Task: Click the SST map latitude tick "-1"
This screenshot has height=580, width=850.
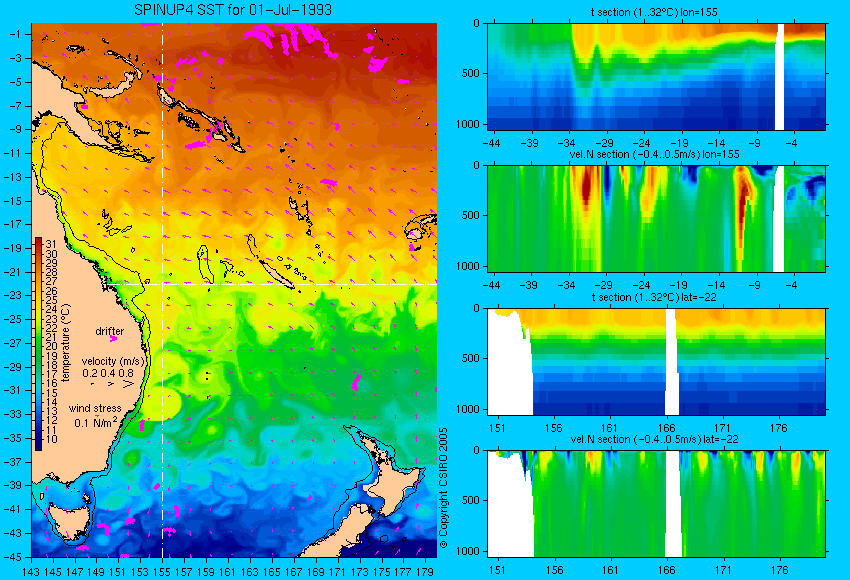Action: (x=16, y=34)
